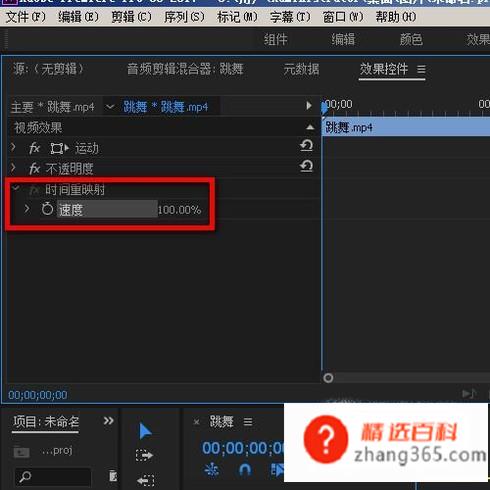Expand the 速度 property

pyautogui.click(x=27, y=209)
